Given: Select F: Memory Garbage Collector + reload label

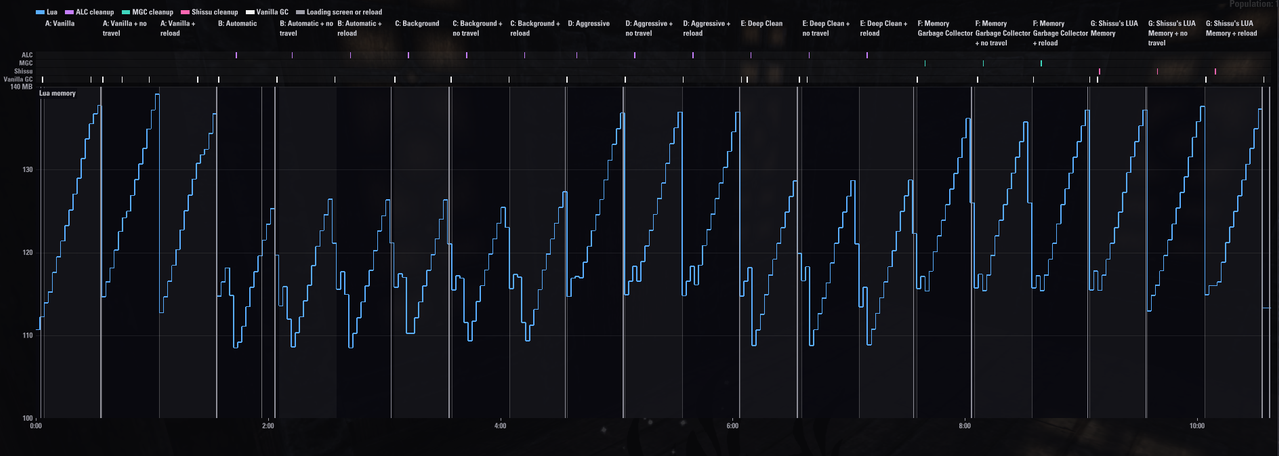Looking at the screenshot, I should 1060,33.
